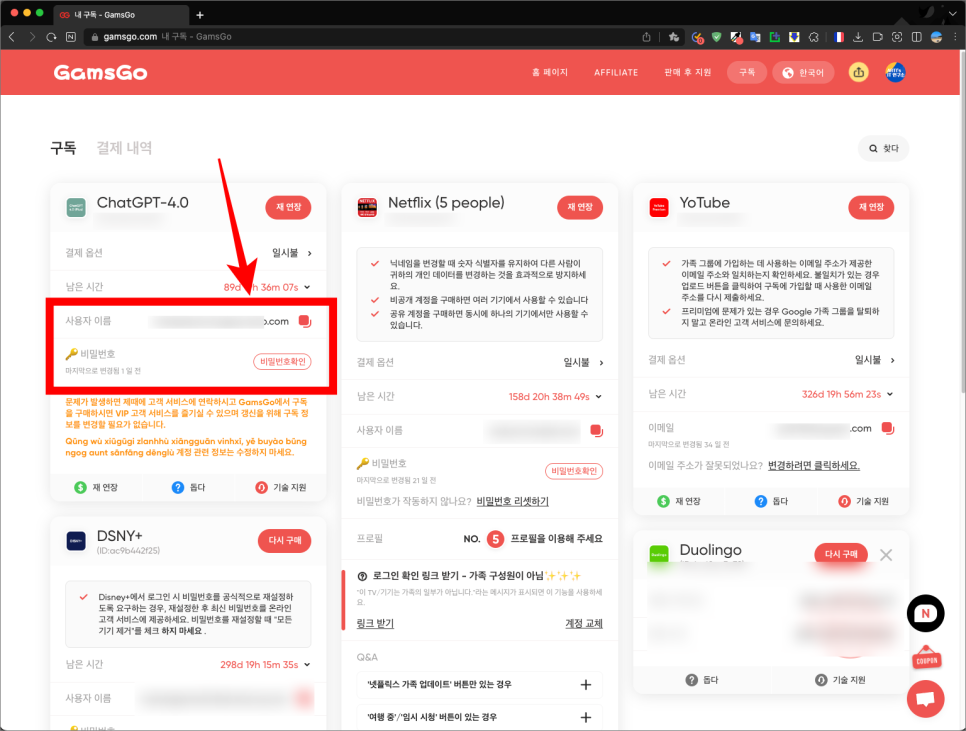
Task: Click the 비밀번호 리셋하기 link
Action: click(x=513, y=501)
